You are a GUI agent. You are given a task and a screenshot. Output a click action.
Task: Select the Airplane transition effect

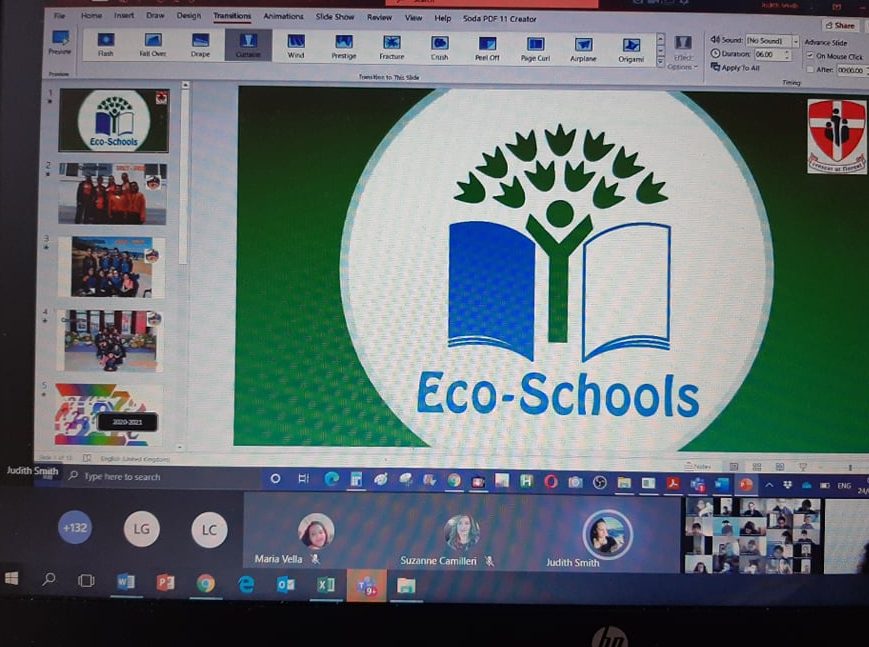583,47
